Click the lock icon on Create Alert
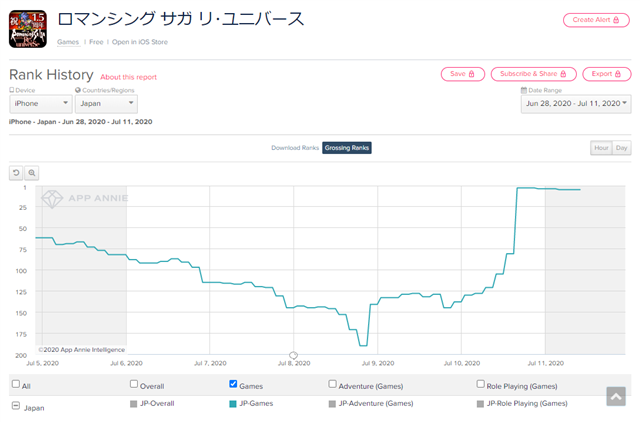Viewport: 640px width, 422px height. tap(616, 20)
